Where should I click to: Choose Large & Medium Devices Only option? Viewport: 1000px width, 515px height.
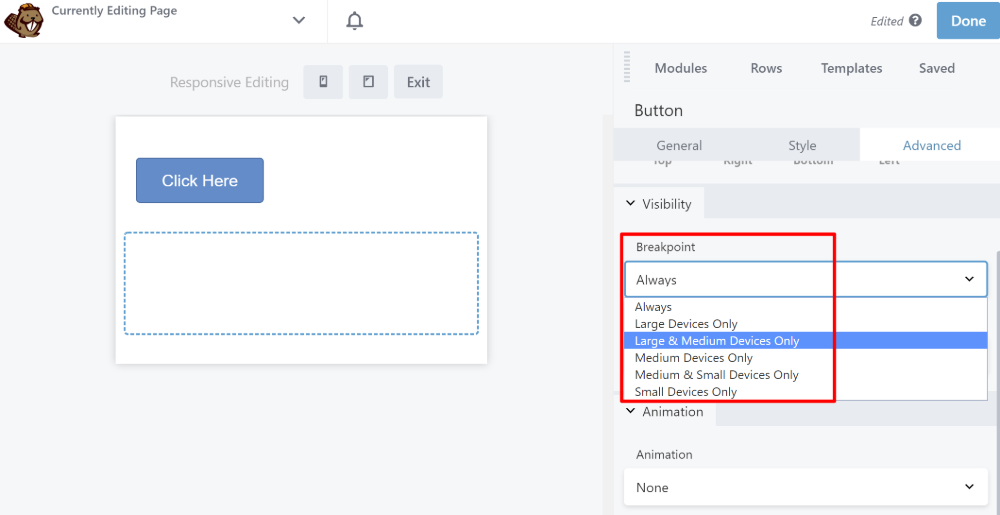(x=806, y=340)
